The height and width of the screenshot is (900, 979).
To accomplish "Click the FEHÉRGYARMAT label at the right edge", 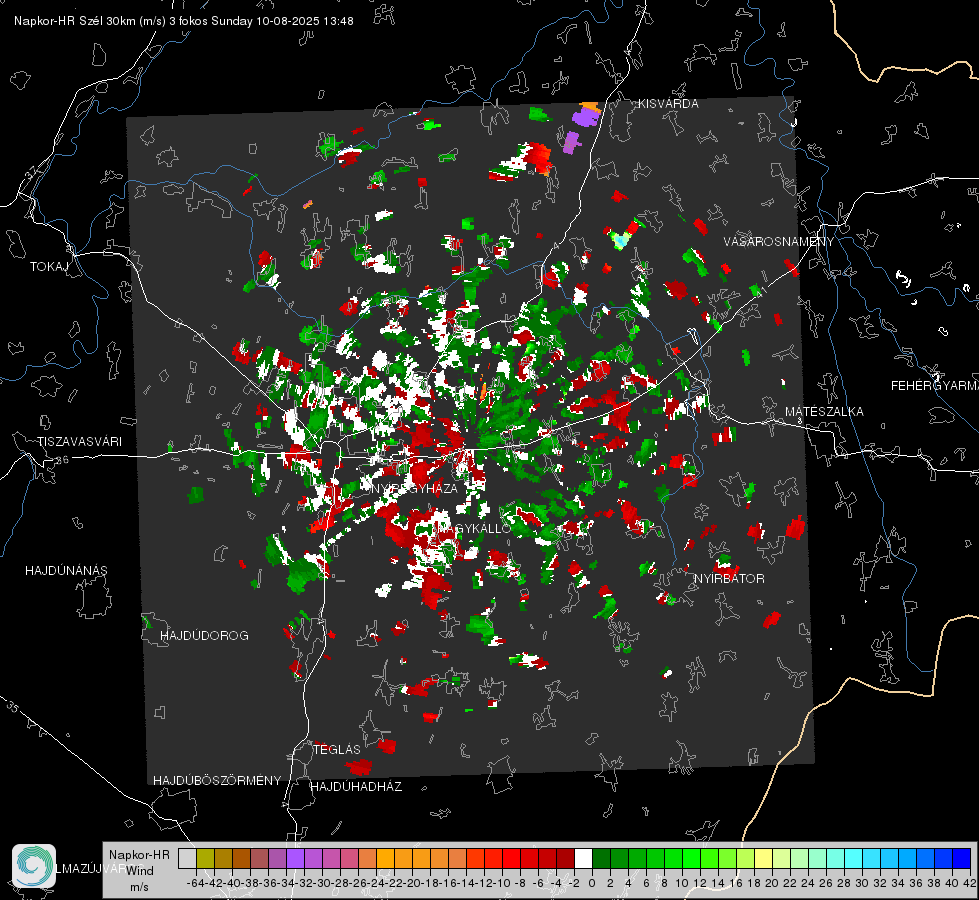I will pos(934,386).
